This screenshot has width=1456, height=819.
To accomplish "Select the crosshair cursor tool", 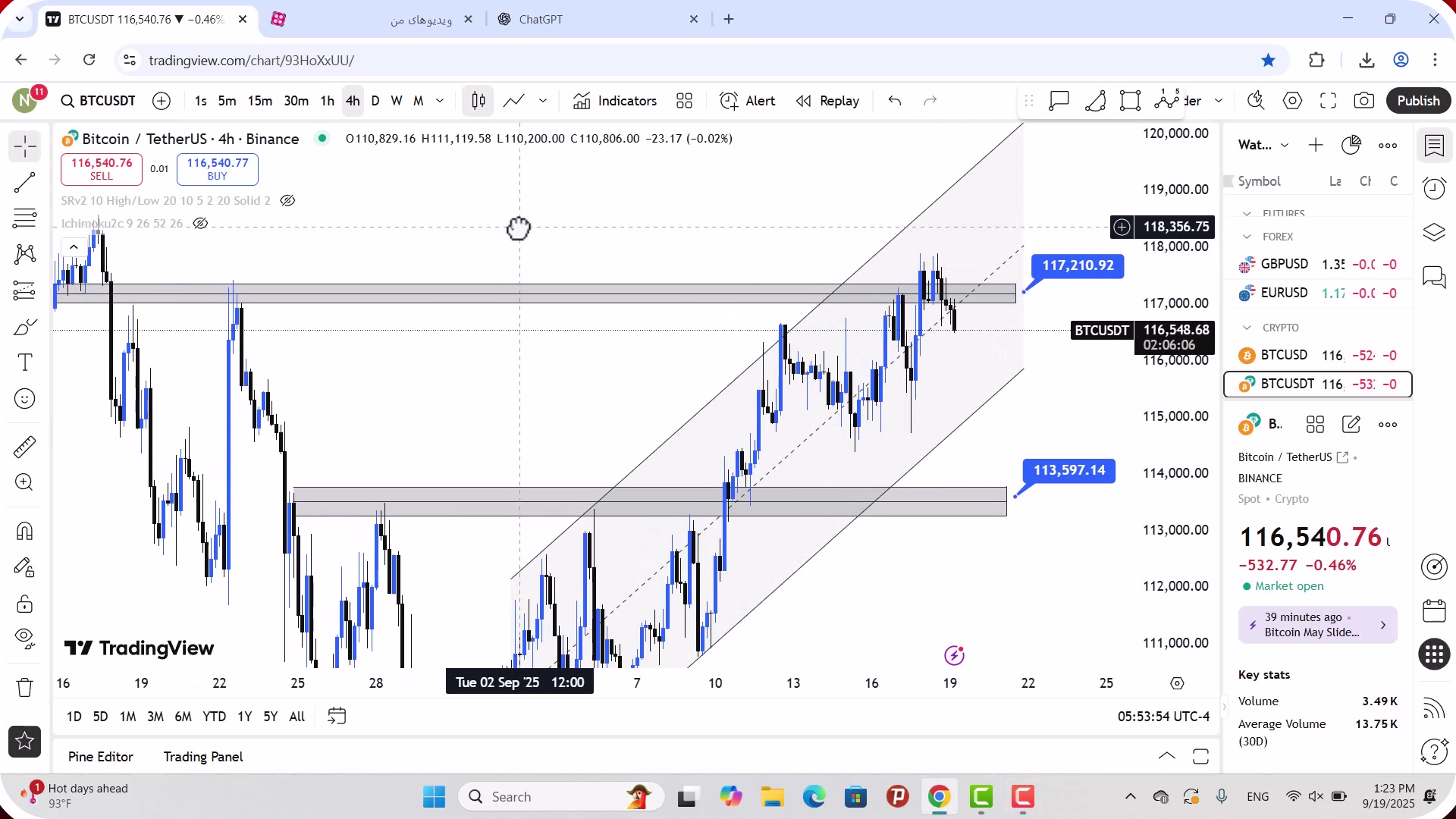I will click(25, 146).
